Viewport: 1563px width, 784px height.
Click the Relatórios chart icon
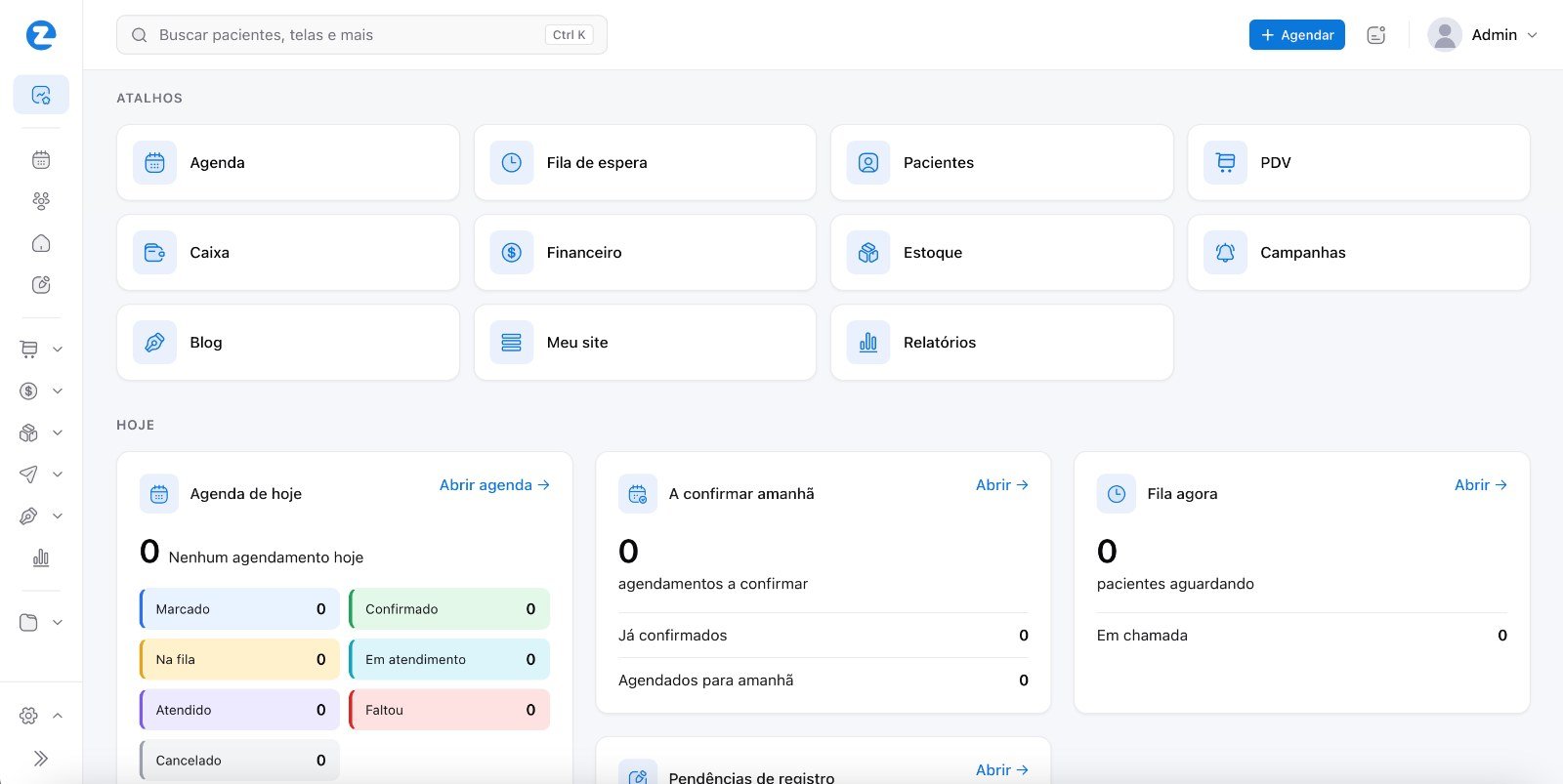pyautogui.click(x=868, y=343)
